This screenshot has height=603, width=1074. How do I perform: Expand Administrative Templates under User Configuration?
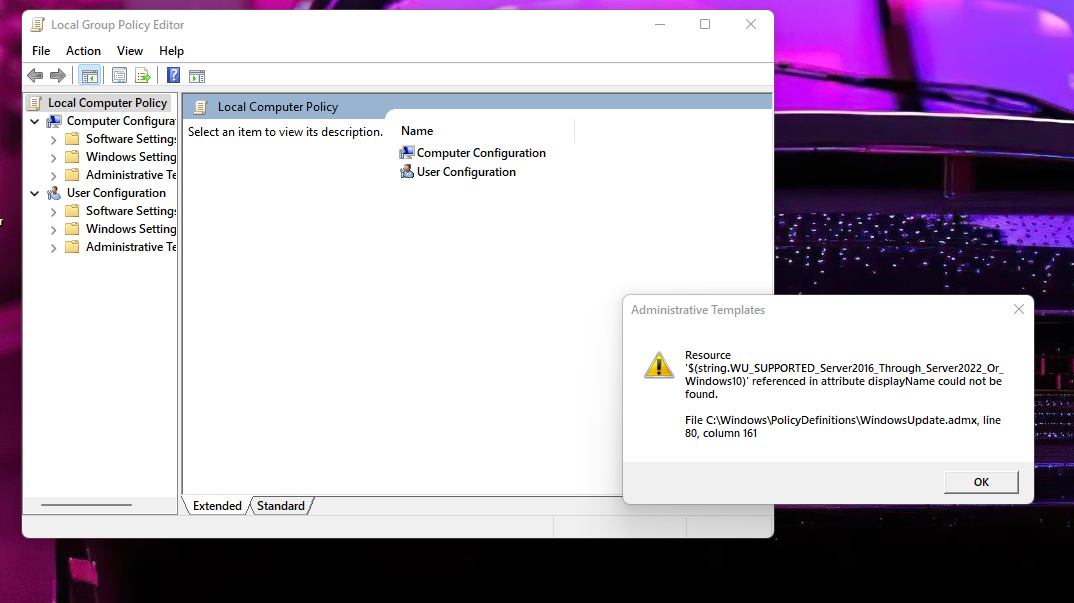(x=54, y=248)
